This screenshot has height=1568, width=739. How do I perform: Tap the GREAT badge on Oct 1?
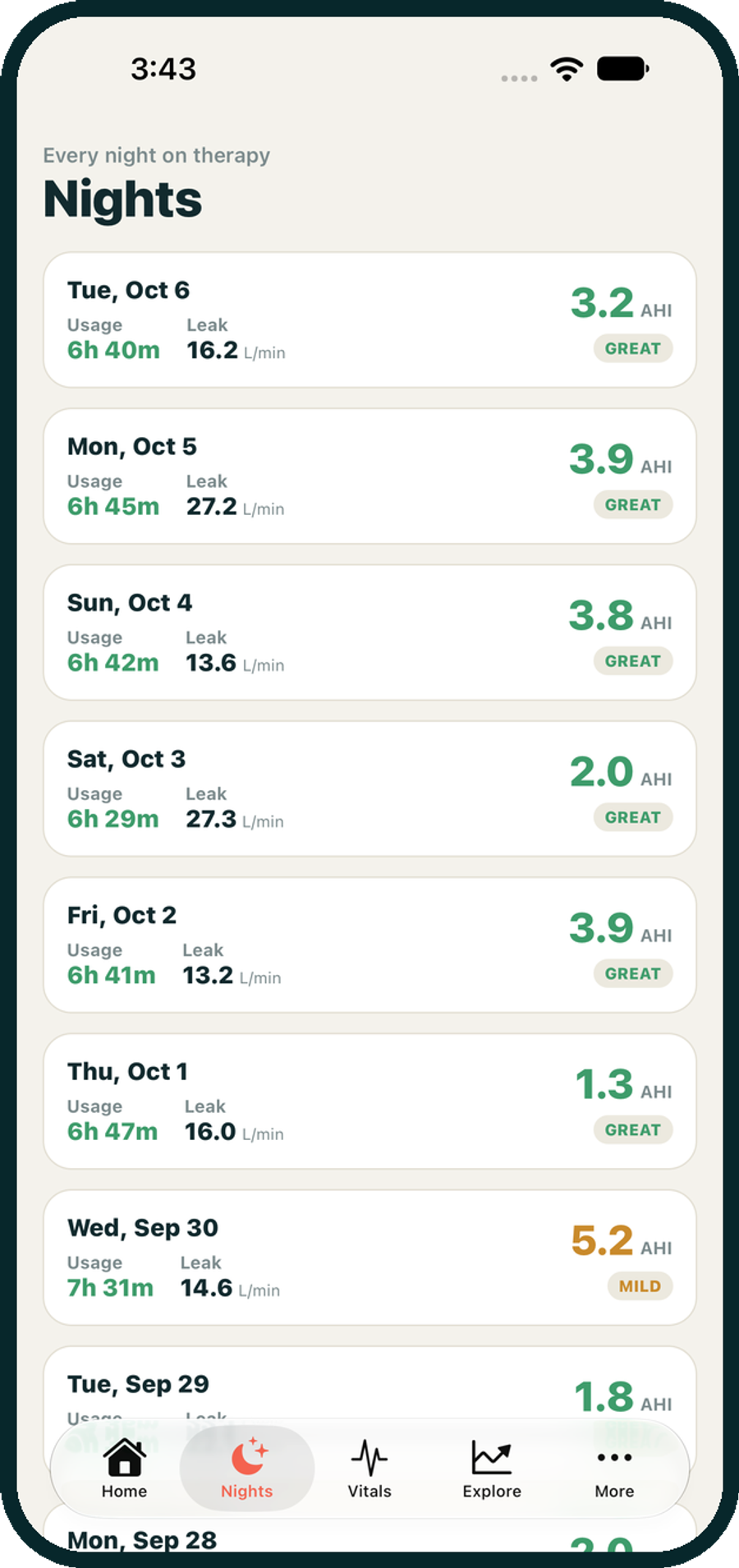click(633, 1129)
